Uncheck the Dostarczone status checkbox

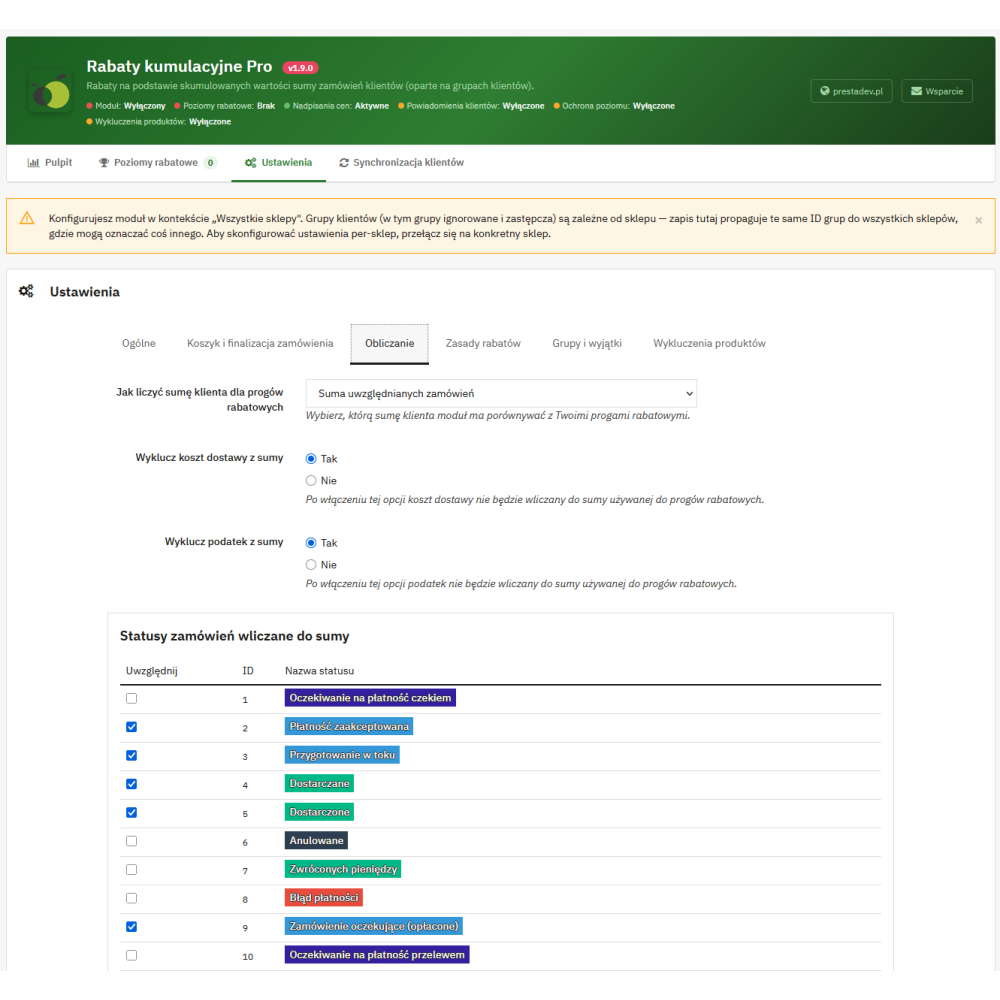tap(131, 812)
